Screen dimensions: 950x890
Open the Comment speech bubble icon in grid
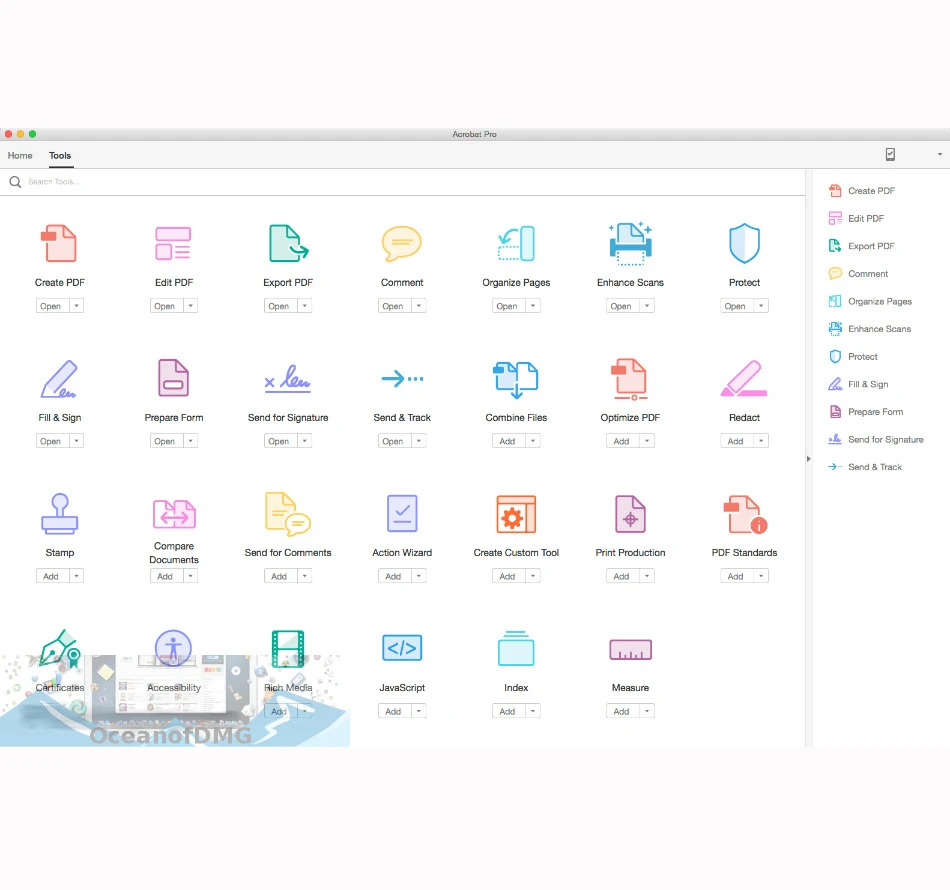[402, 243]
